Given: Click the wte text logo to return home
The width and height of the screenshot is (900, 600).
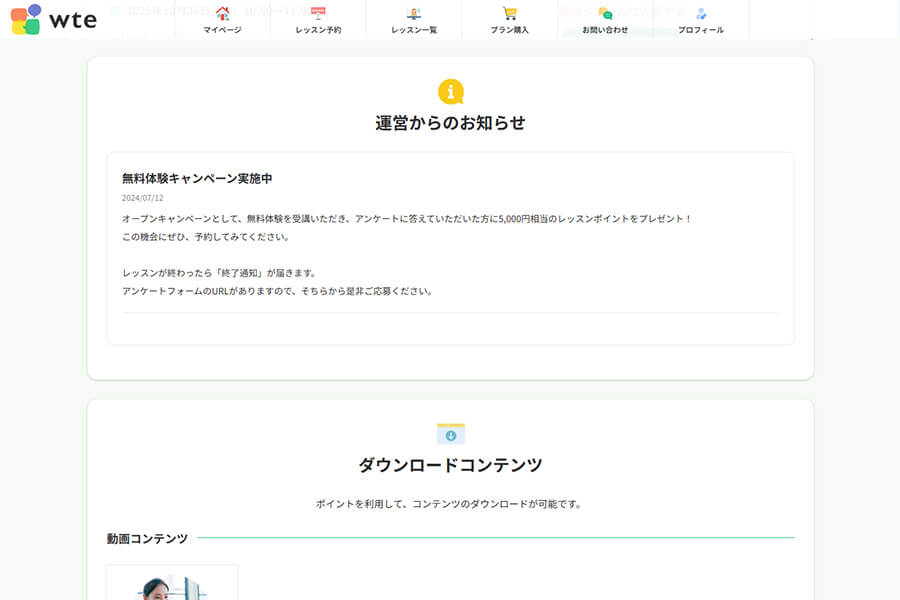Looking at the screenshot, I should click(72, 19).
